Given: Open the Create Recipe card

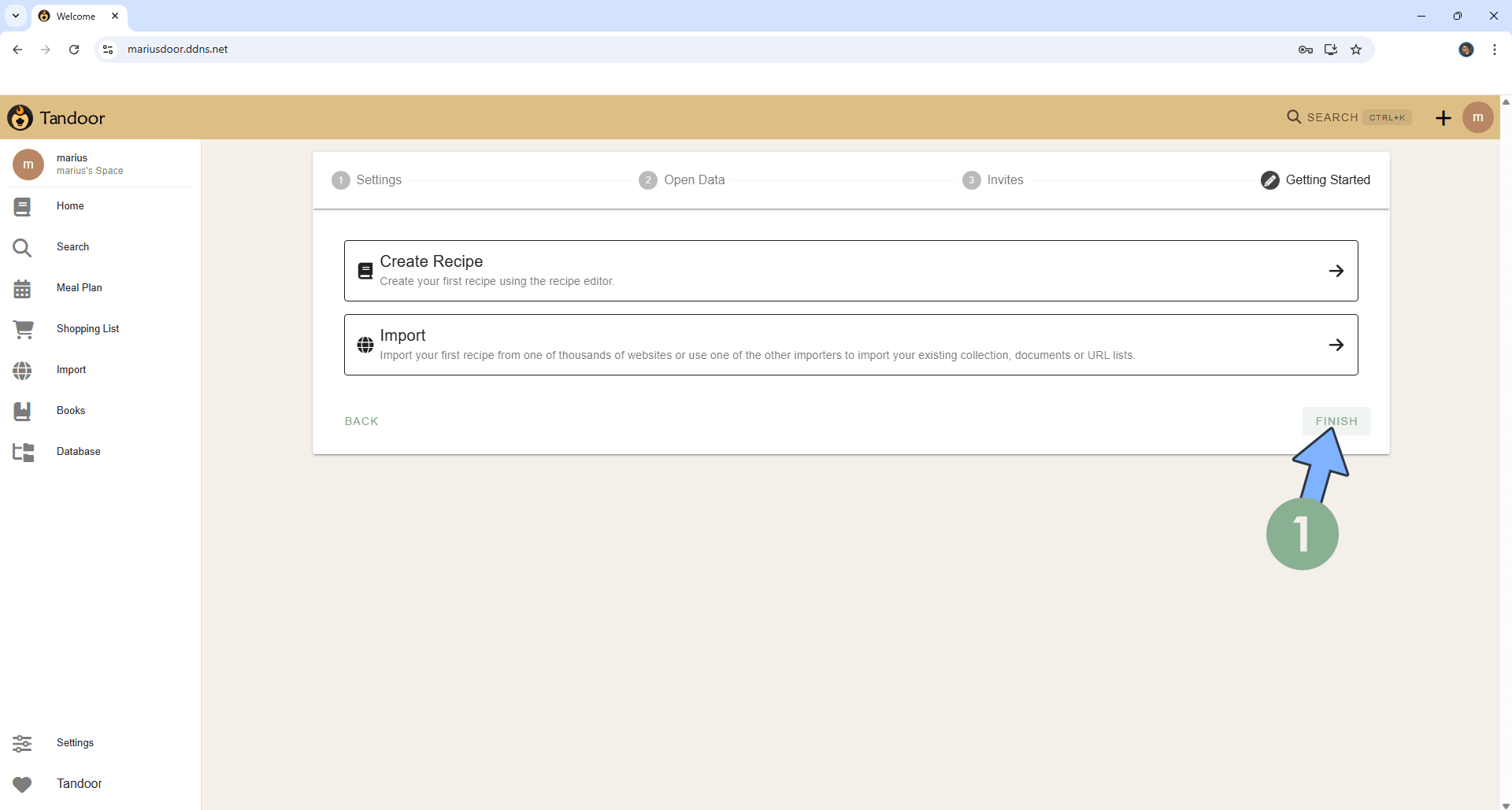Looking at the screenshot, I should pos(850,271).
